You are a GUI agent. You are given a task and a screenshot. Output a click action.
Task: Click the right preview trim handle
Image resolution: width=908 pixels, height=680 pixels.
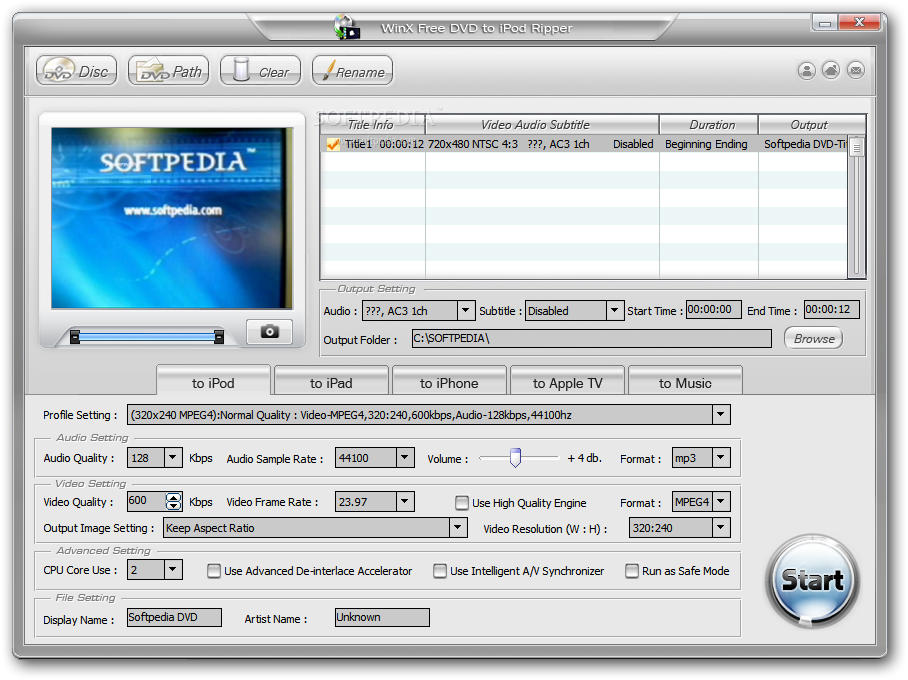coord(219,337)
